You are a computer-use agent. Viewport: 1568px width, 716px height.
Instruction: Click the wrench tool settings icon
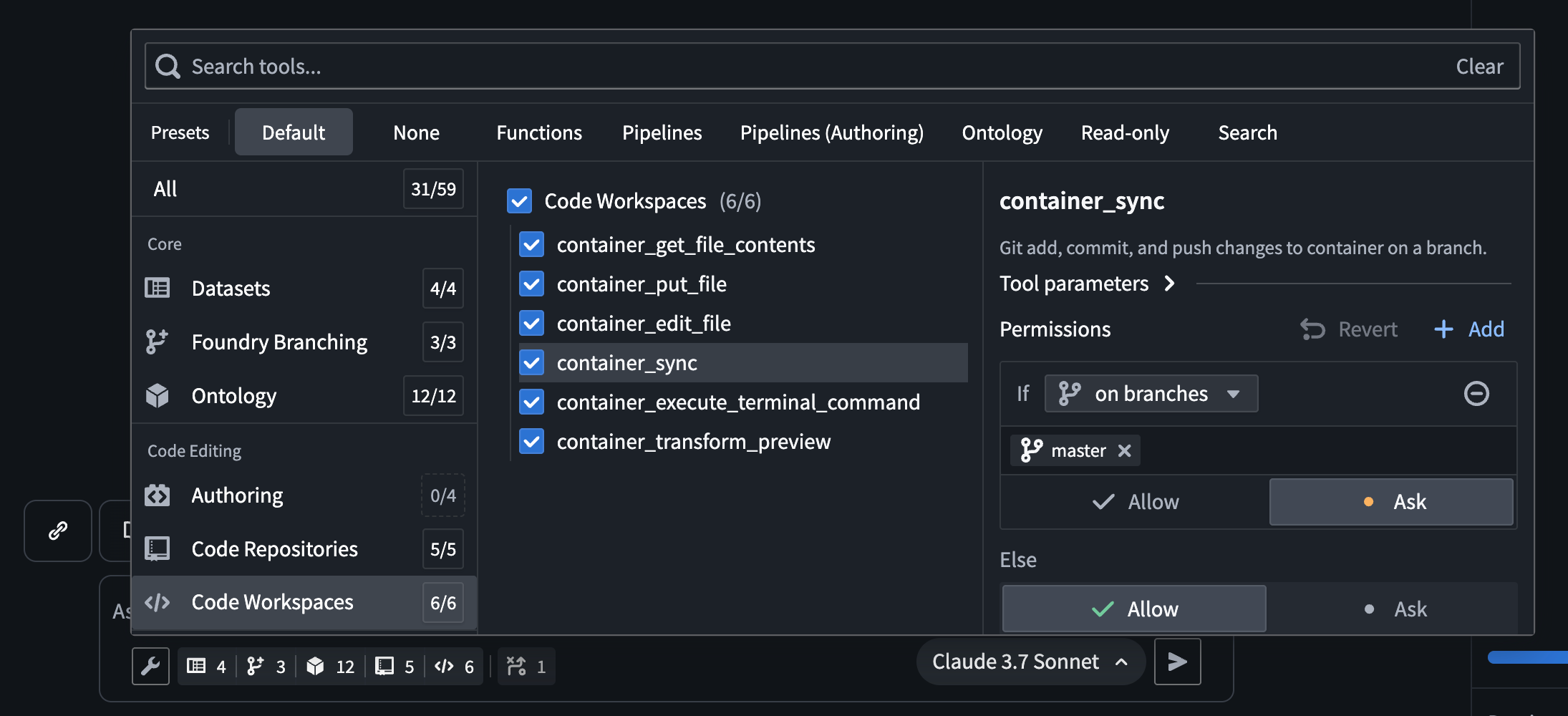click(150, 665)
